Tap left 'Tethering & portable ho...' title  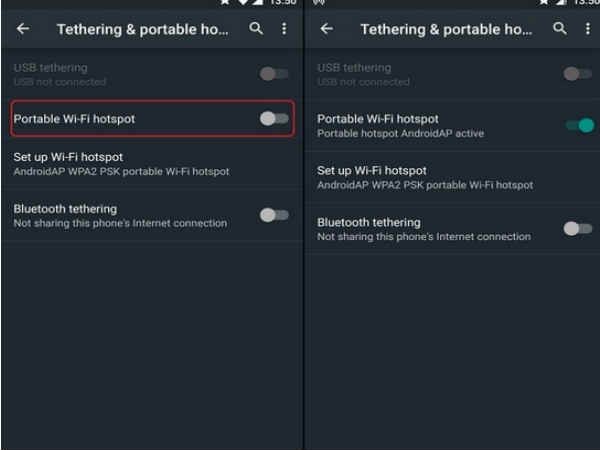pyautogui.click(x=143, y=29)
